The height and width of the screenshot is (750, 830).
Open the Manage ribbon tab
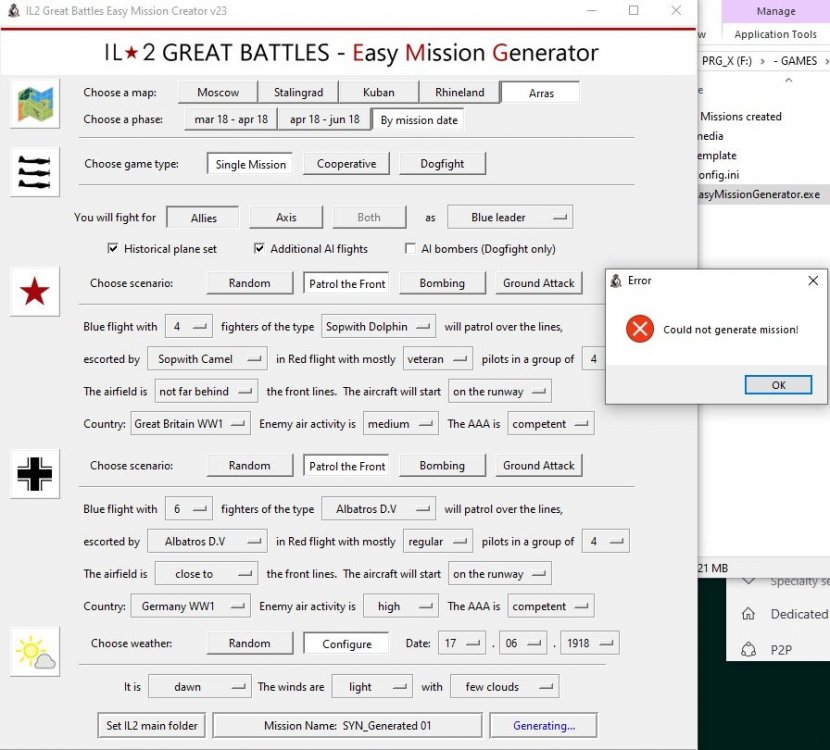(x=775, y=11)
